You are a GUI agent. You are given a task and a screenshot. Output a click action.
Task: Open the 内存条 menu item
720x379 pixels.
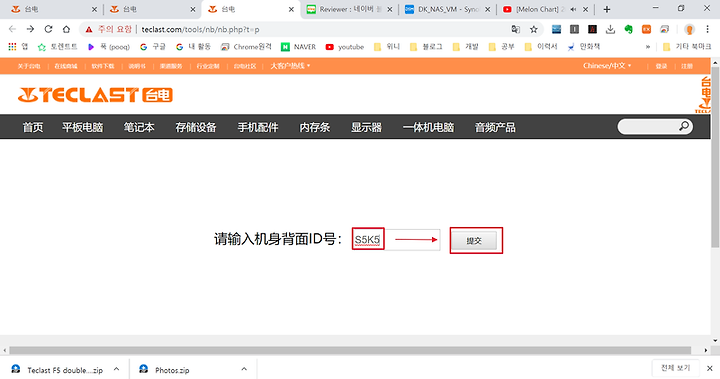tap(315, 127)
